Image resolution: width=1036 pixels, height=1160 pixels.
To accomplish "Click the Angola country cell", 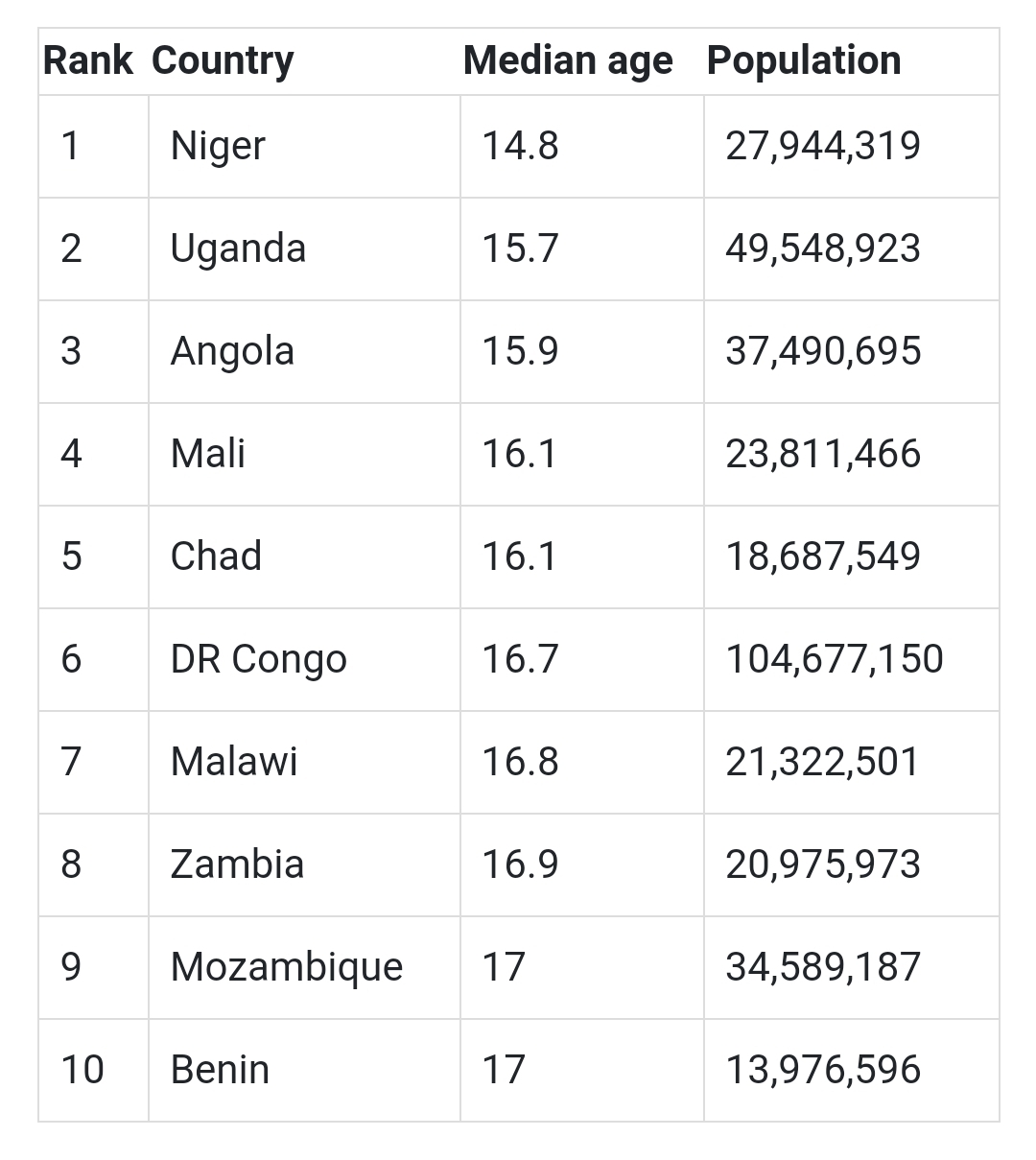I will [x=232, y=351].
